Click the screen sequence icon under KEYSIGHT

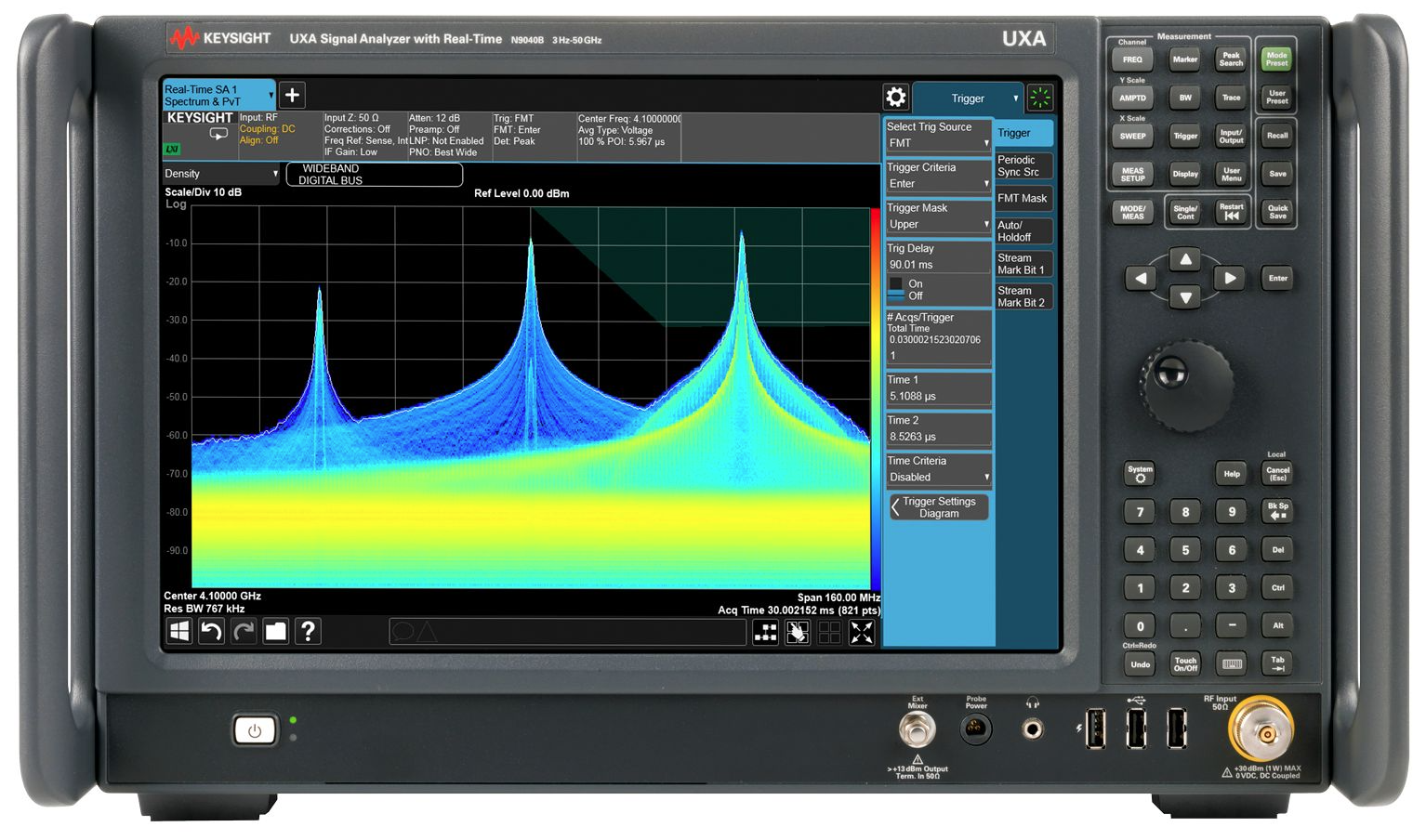tap(218, 135)
